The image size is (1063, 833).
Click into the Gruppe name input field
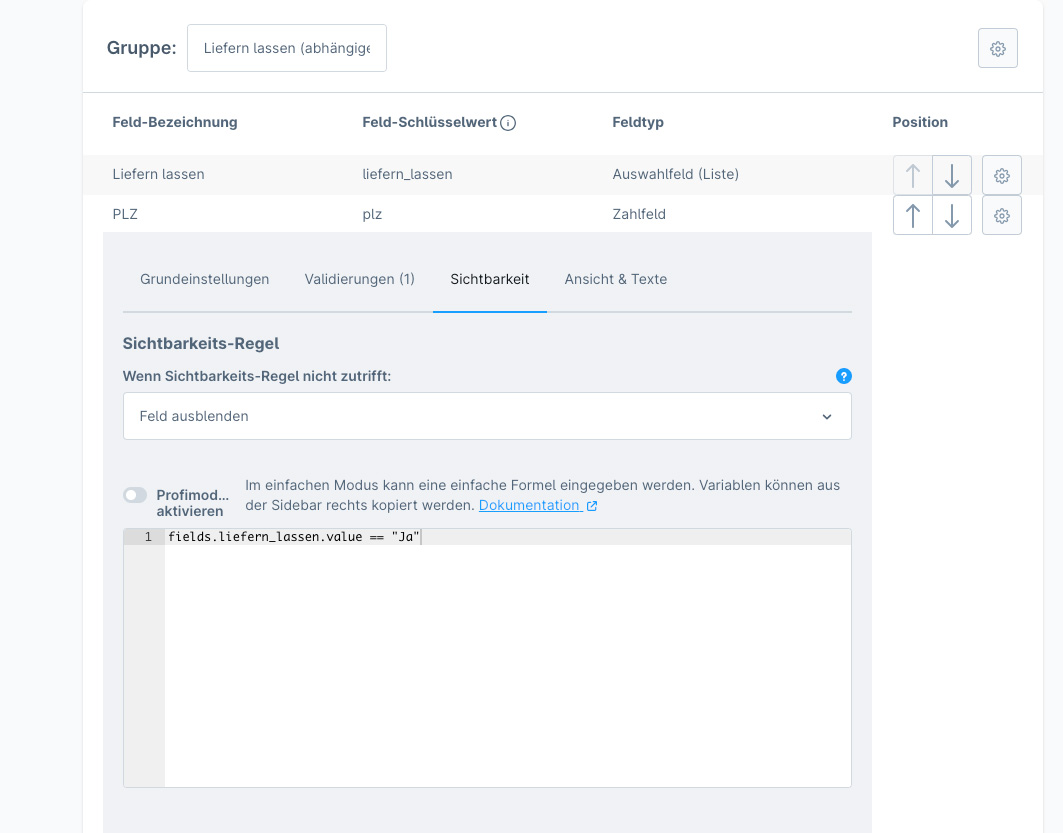pos(287,48)
